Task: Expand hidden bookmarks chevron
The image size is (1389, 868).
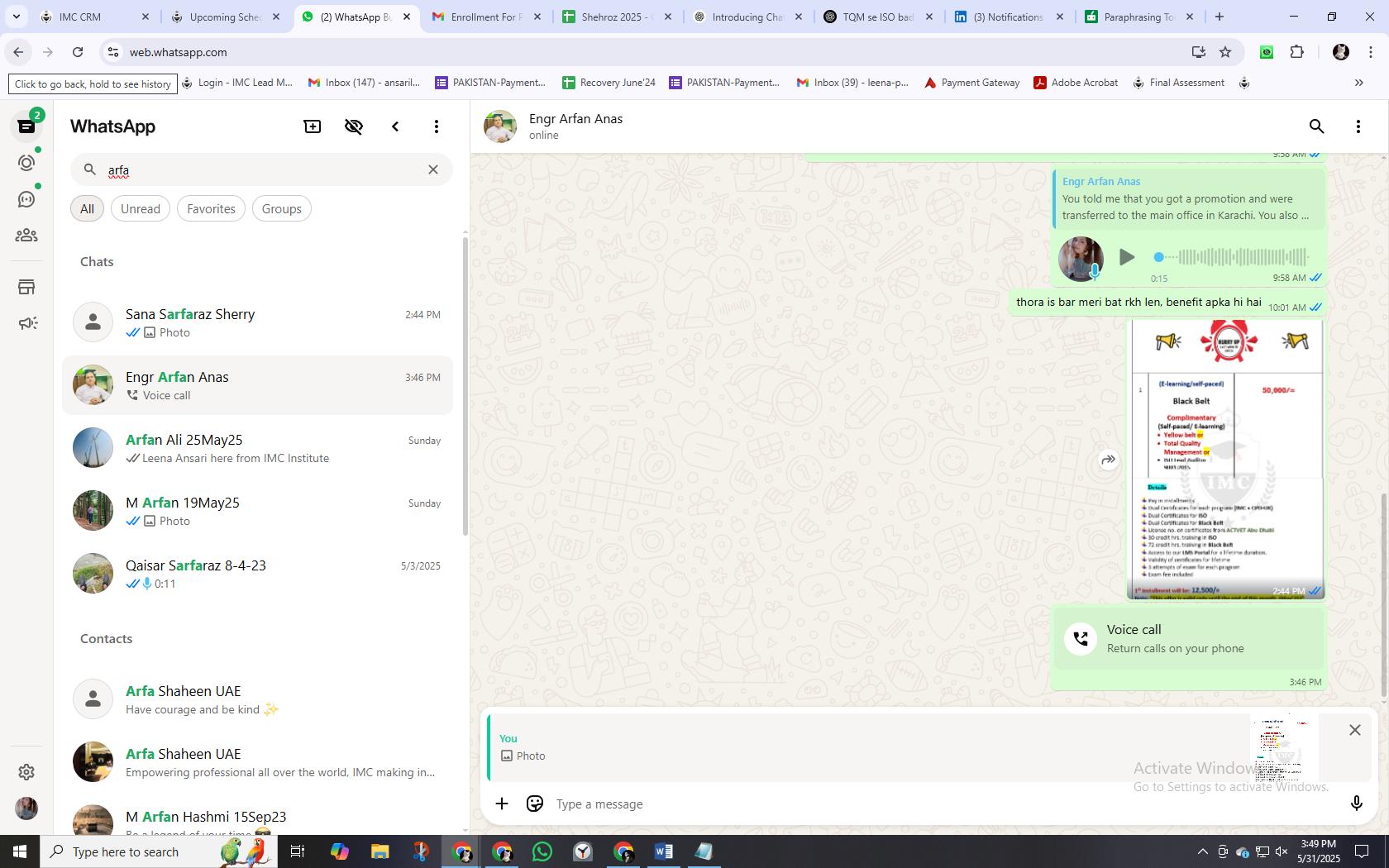Action: [1358, 83]
